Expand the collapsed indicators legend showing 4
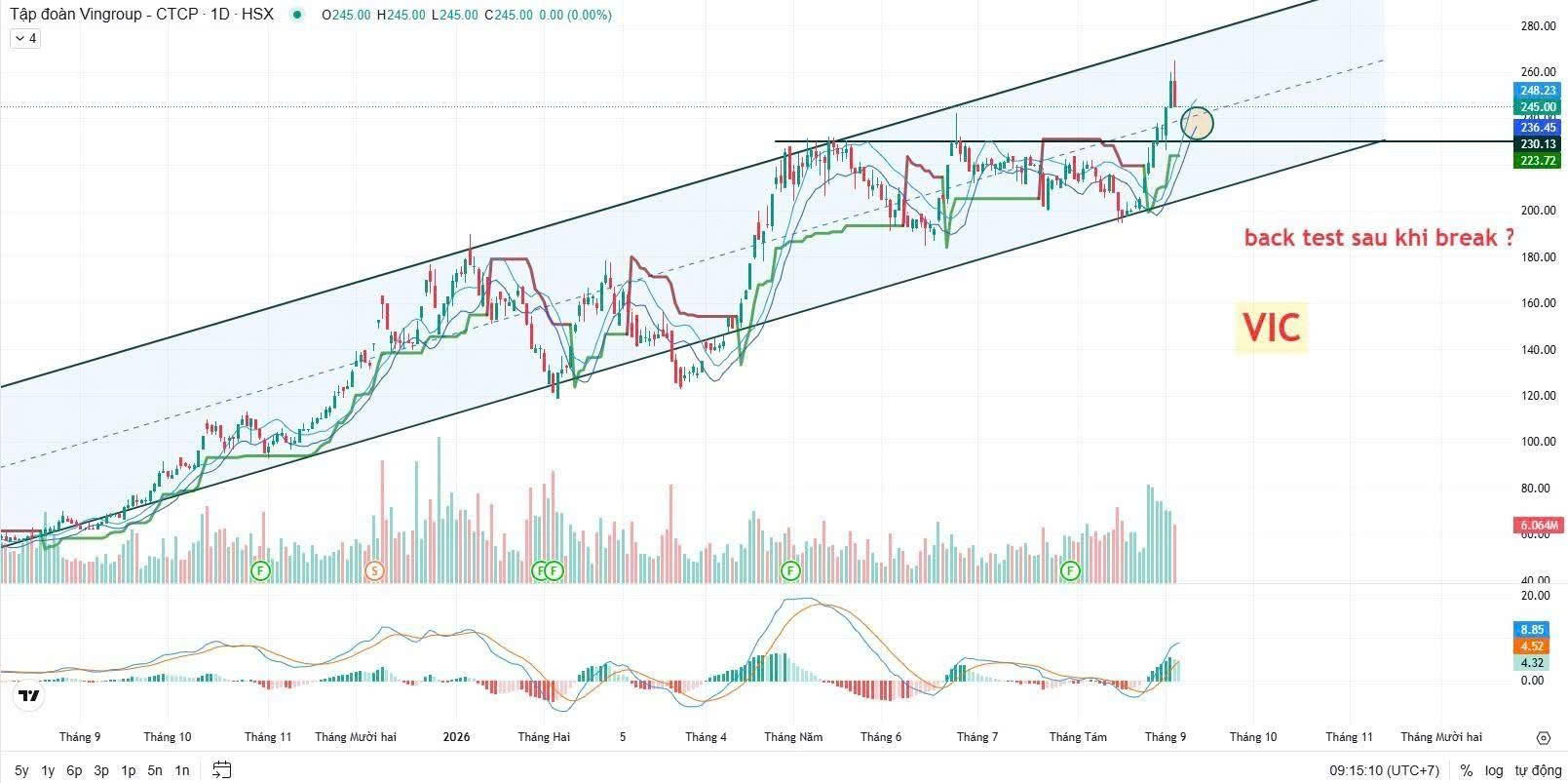The image size is (1568, 783). 25,38
